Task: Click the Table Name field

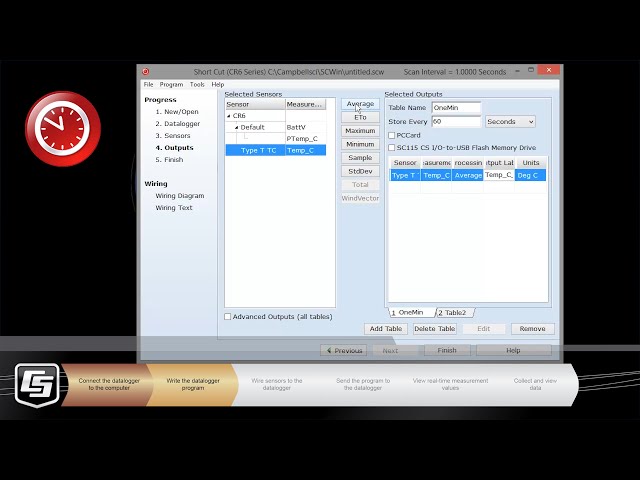Action: (x=456, y=108)
